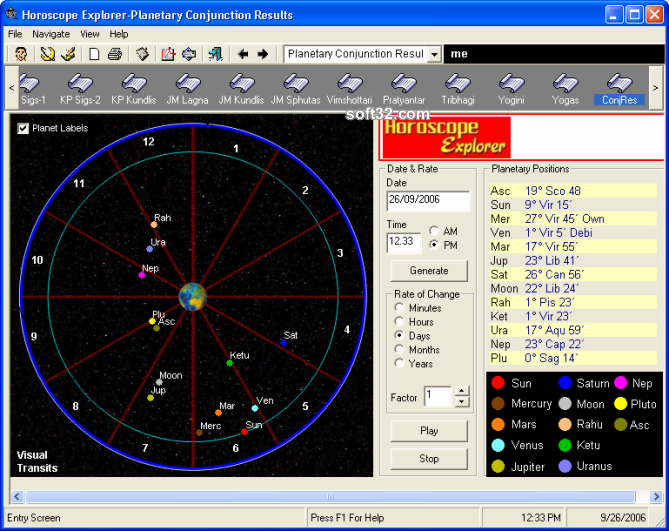The image size is (669, 531).
Task: Click the Sat planet marker on chart
Action: (284, 342)
